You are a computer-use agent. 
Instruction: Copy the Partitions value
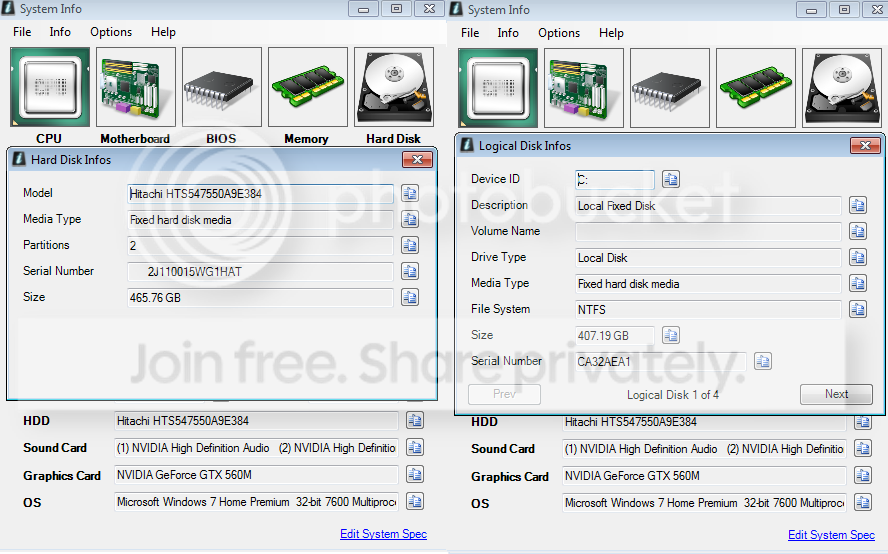(410, 245)
